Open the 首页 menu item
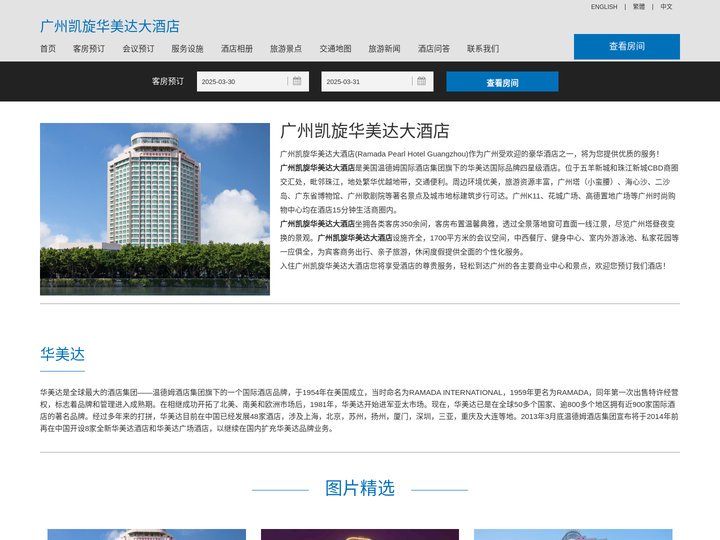The height and width of the screenshot is (540, 720). click(48, 49)
